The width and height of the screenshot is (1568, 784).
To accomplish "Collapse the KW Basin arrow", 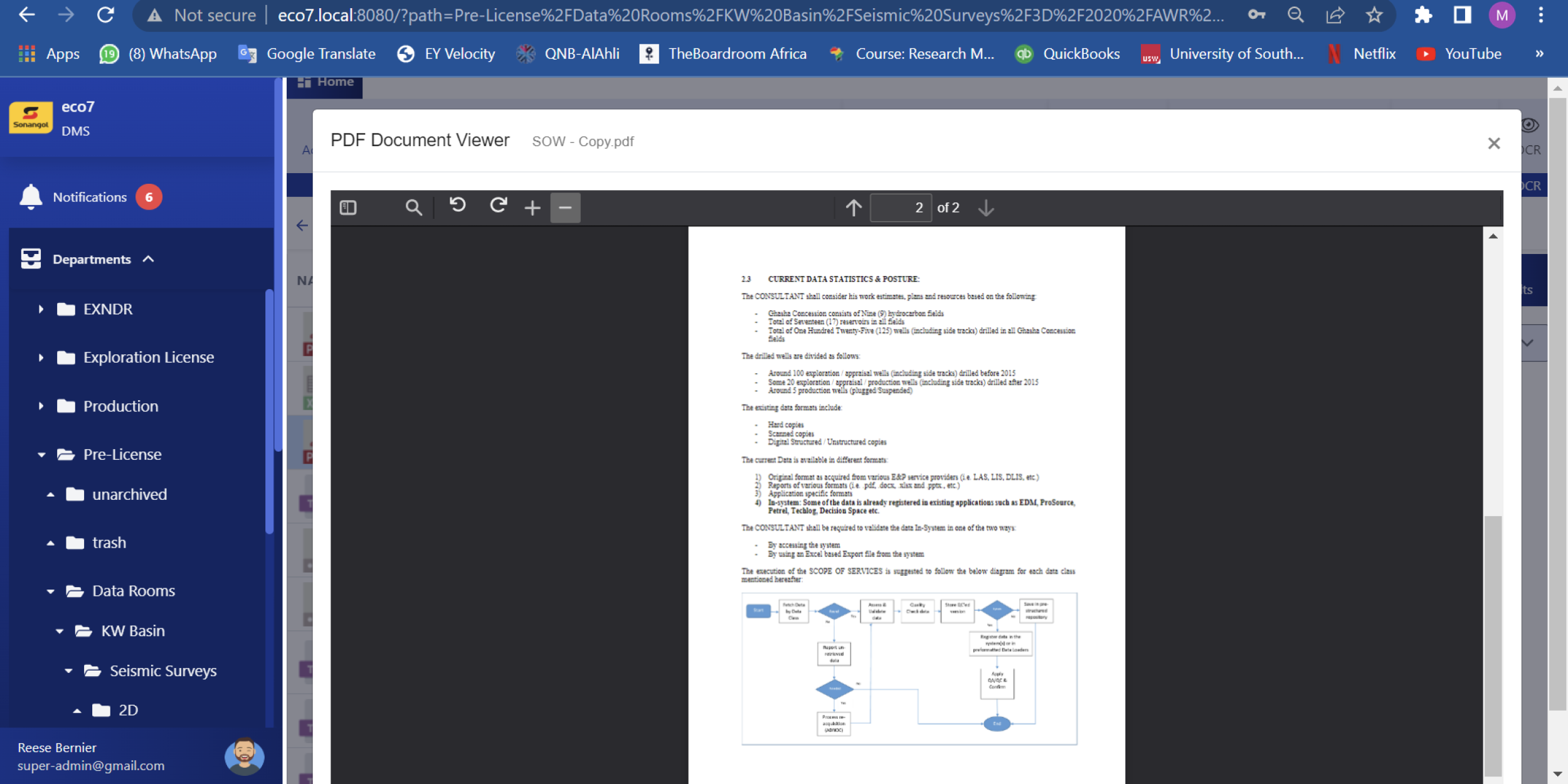I will click(x=60, y=632).
